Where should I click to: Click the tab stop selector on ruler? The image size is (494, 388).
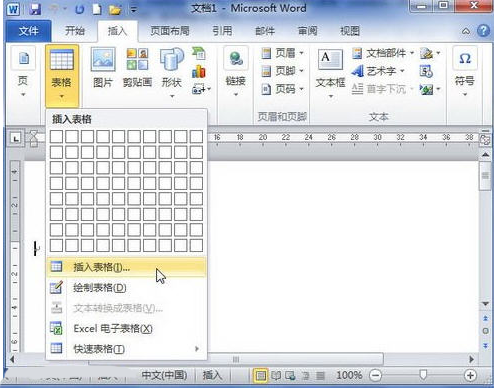coord(16,138)
